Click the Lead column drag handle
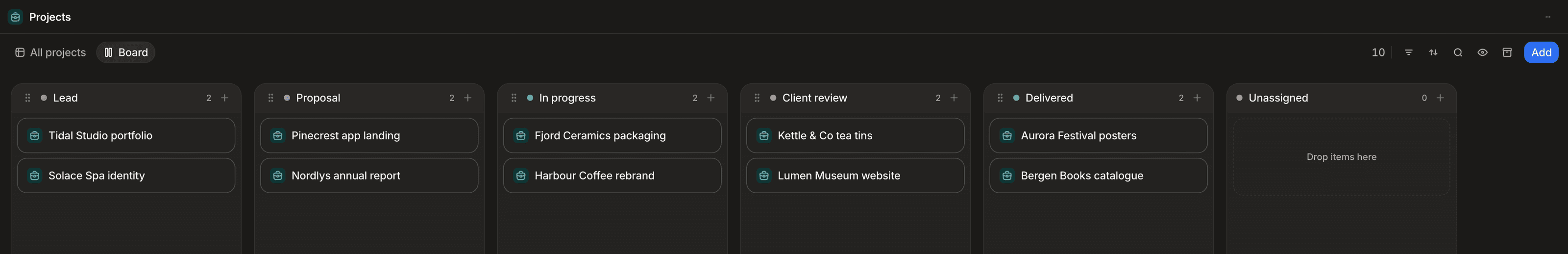This screenshot has height=254, width=1568. pos(27,98)
